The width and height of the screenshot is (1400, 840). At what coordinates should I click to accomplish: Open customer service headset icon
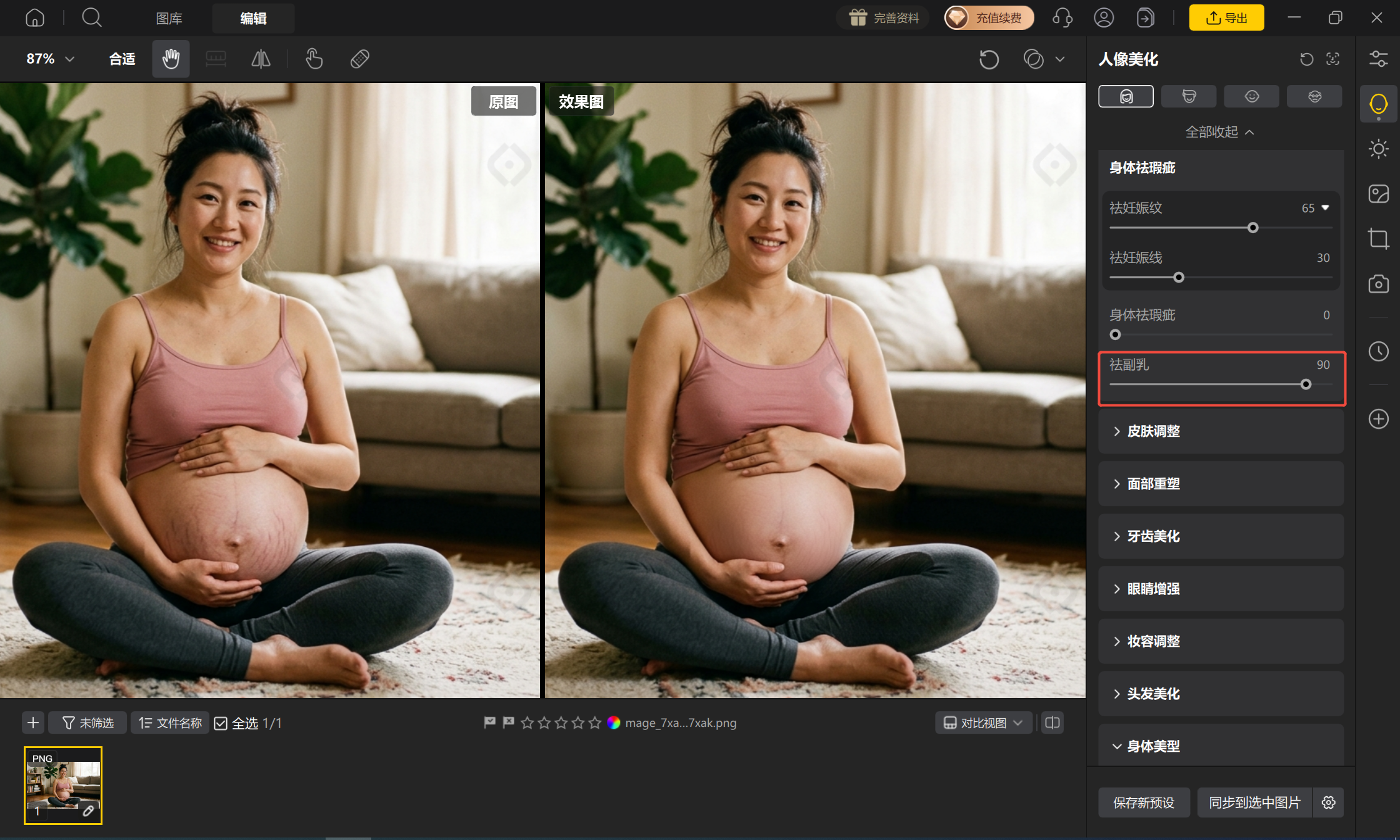pyautogui.click(x=1062, y=17)
